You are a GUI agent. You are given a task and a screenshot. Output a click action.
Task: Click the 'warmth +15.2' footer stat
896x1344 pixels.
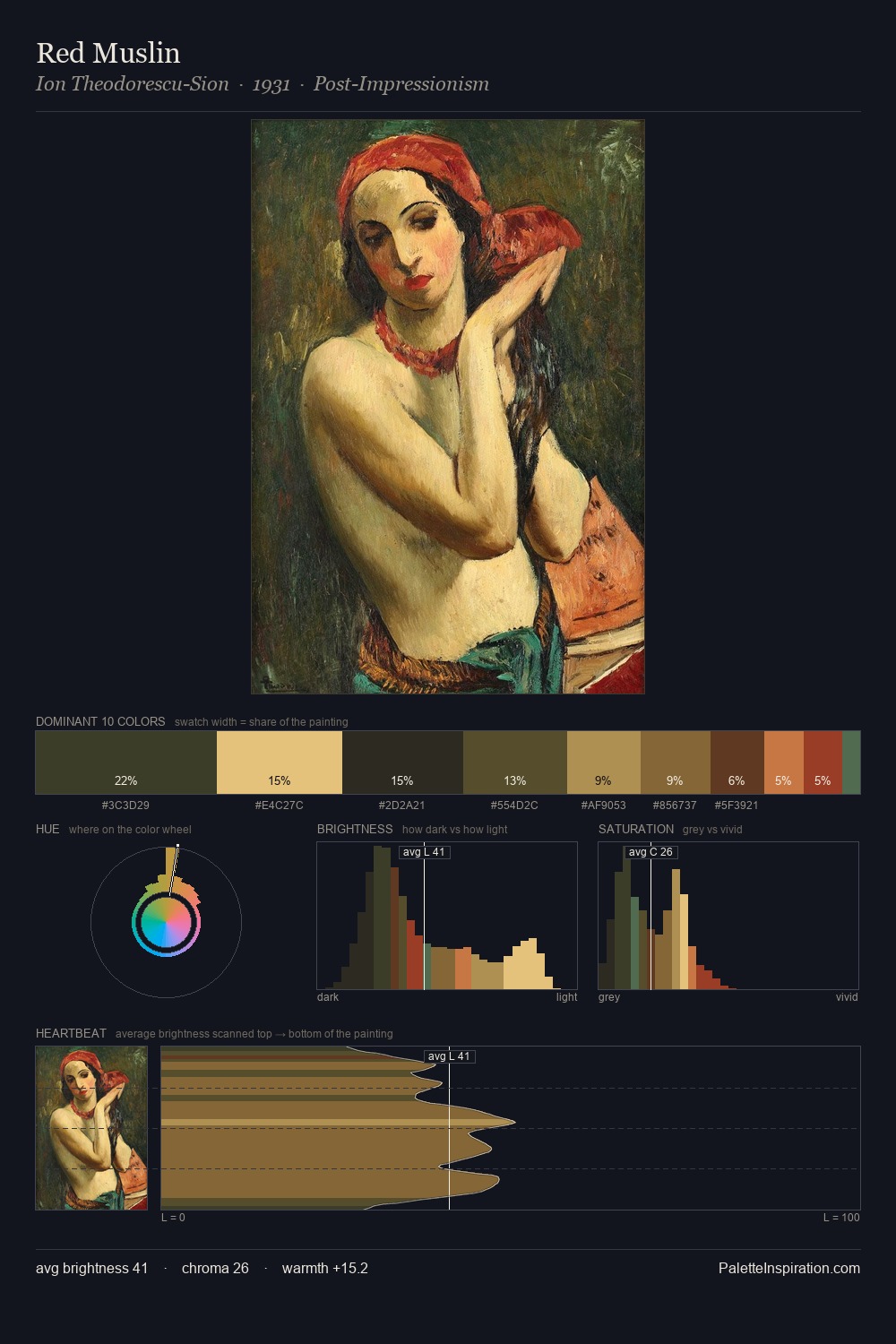325,1268
